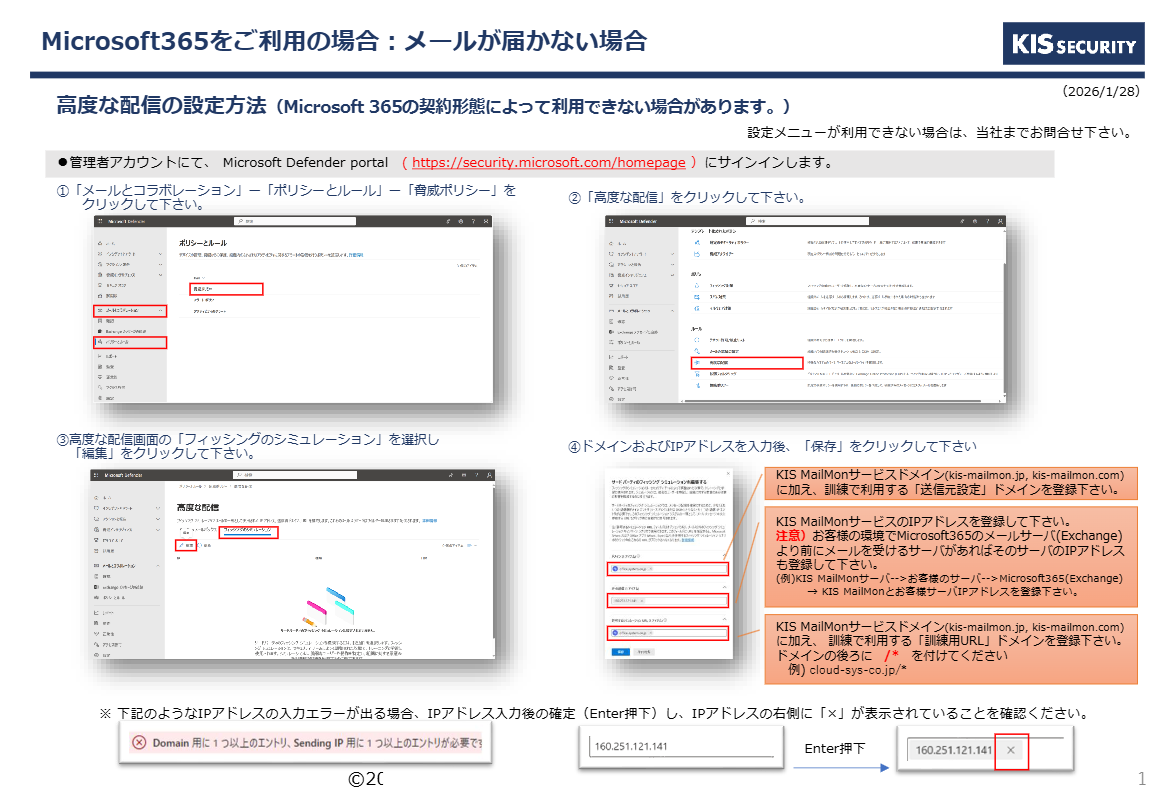Click the search box in step ② screenshot
1170x810 pixels.
(x=807, y=222)
